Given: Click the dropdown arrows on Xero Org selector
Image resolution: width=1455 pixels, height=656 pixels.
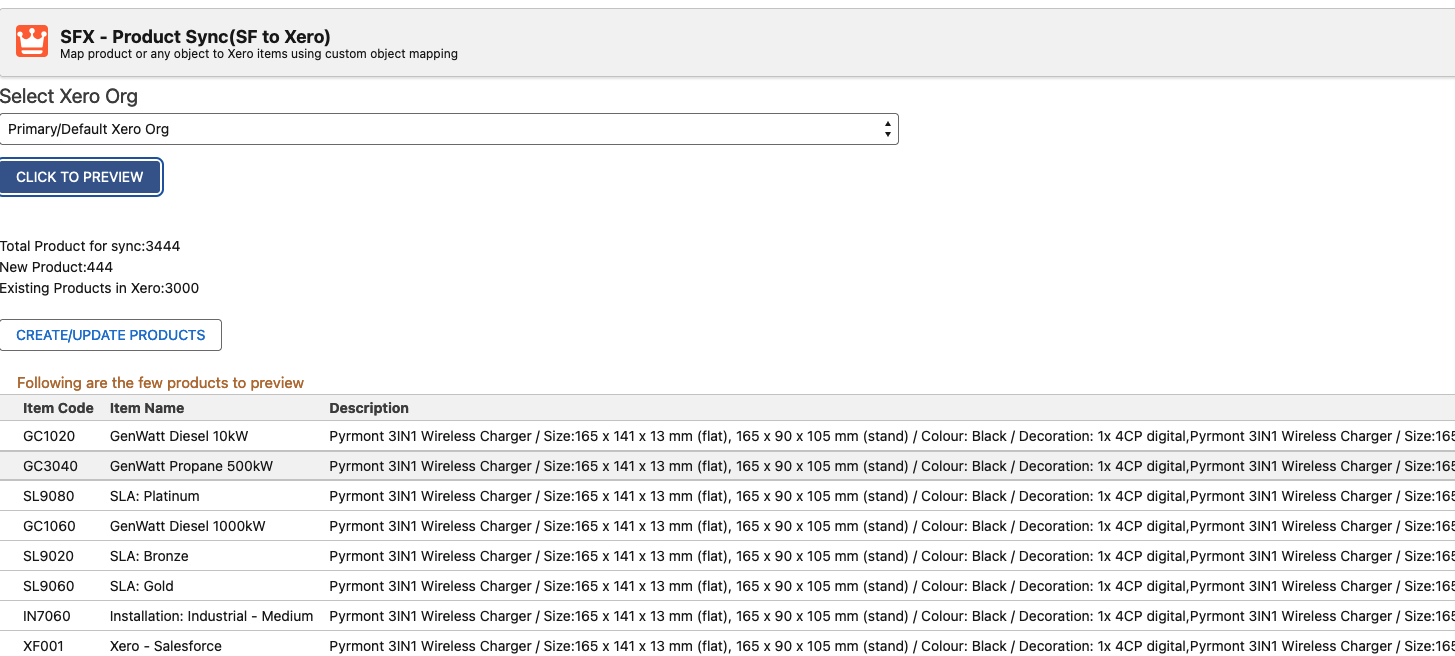Looking at the screenshot, I should coord(887,129).
